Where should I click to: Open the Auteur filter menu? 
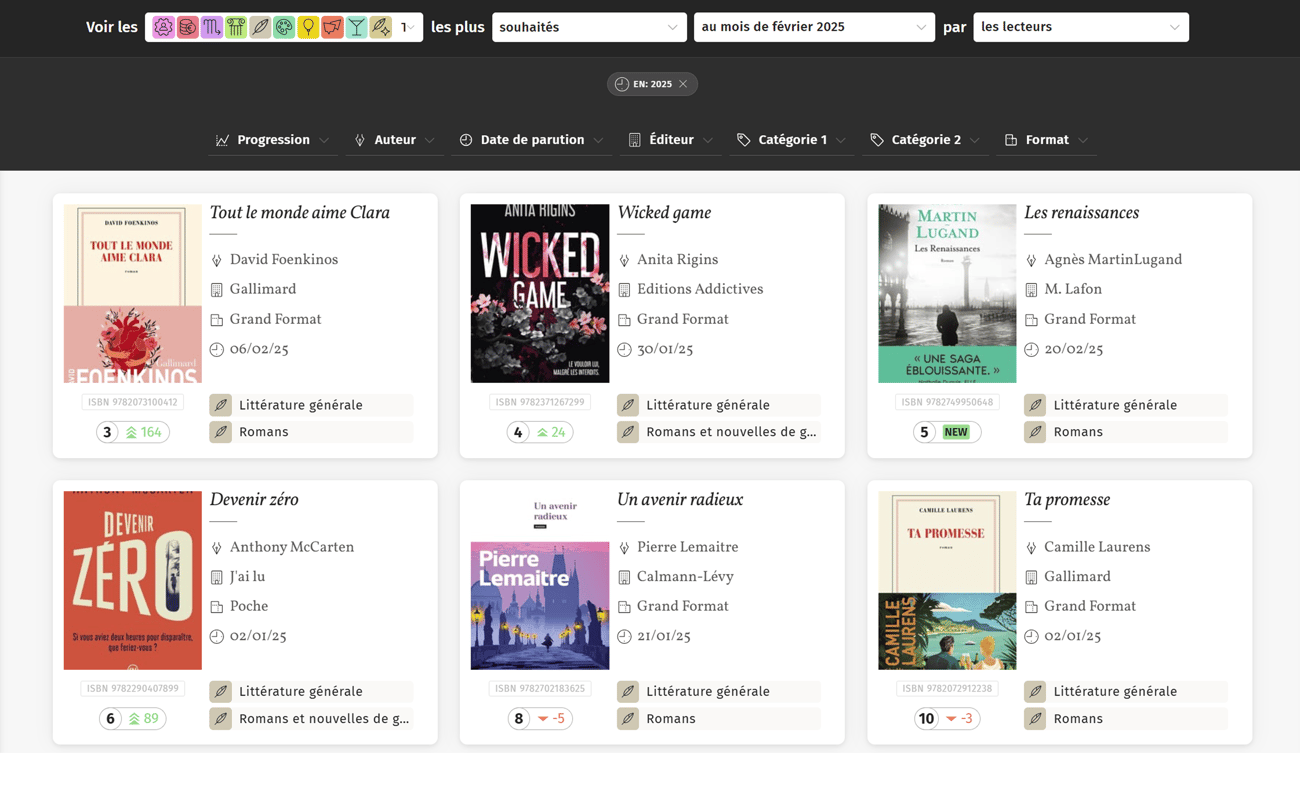(x=395, y=140)
